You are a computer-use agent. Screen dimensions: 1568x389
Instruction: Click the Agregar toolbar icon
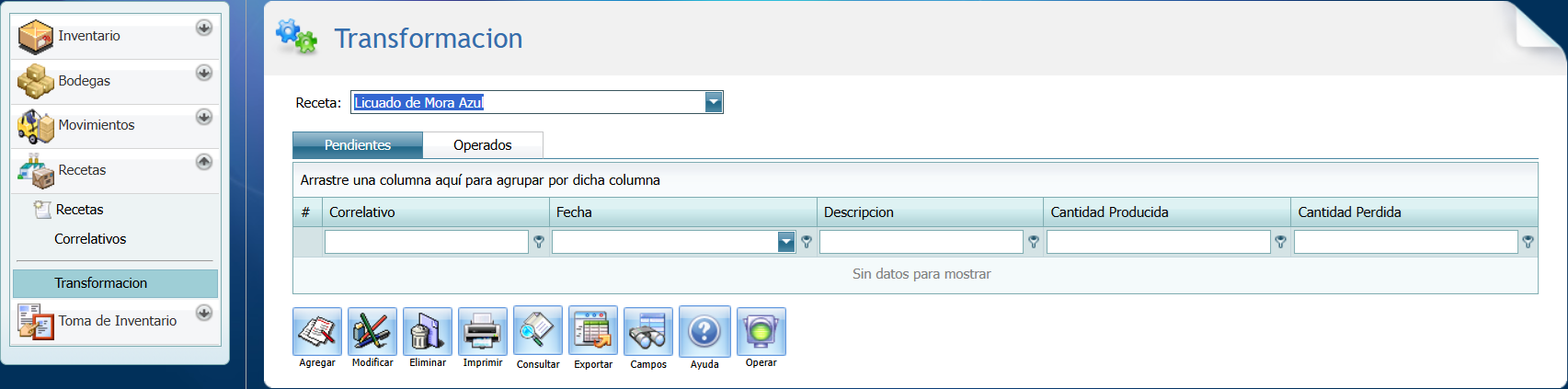317,331
